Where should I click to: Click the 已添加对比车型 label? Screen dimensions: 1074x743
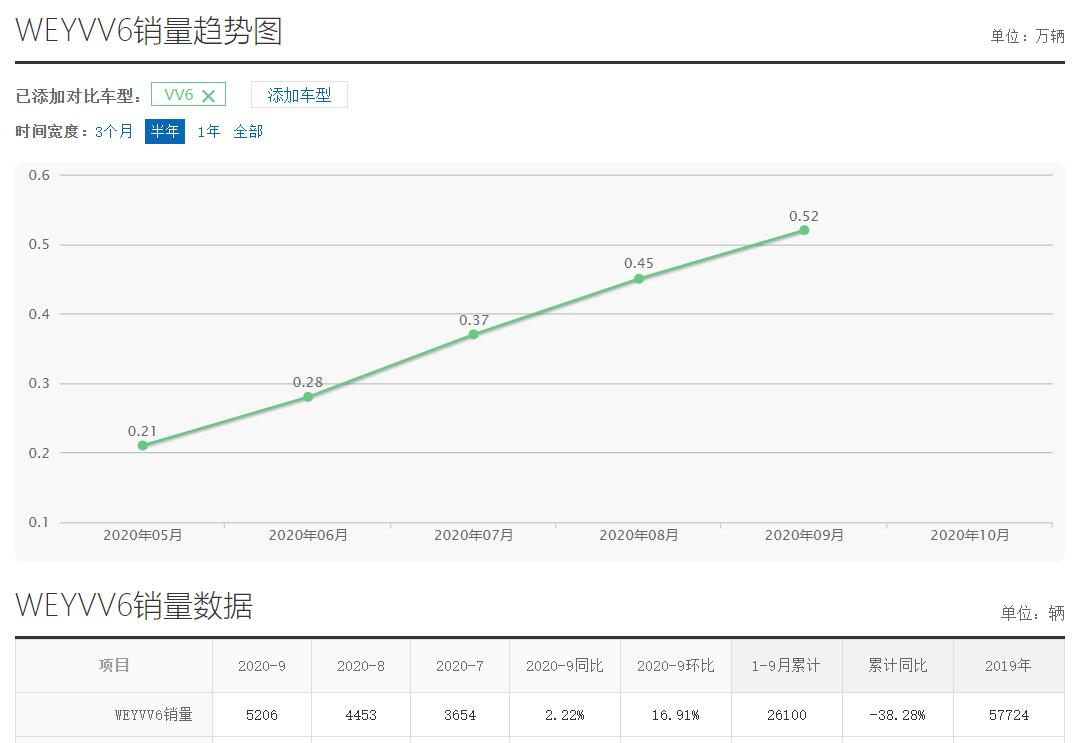pyautogui.click(x=78, y=97)
